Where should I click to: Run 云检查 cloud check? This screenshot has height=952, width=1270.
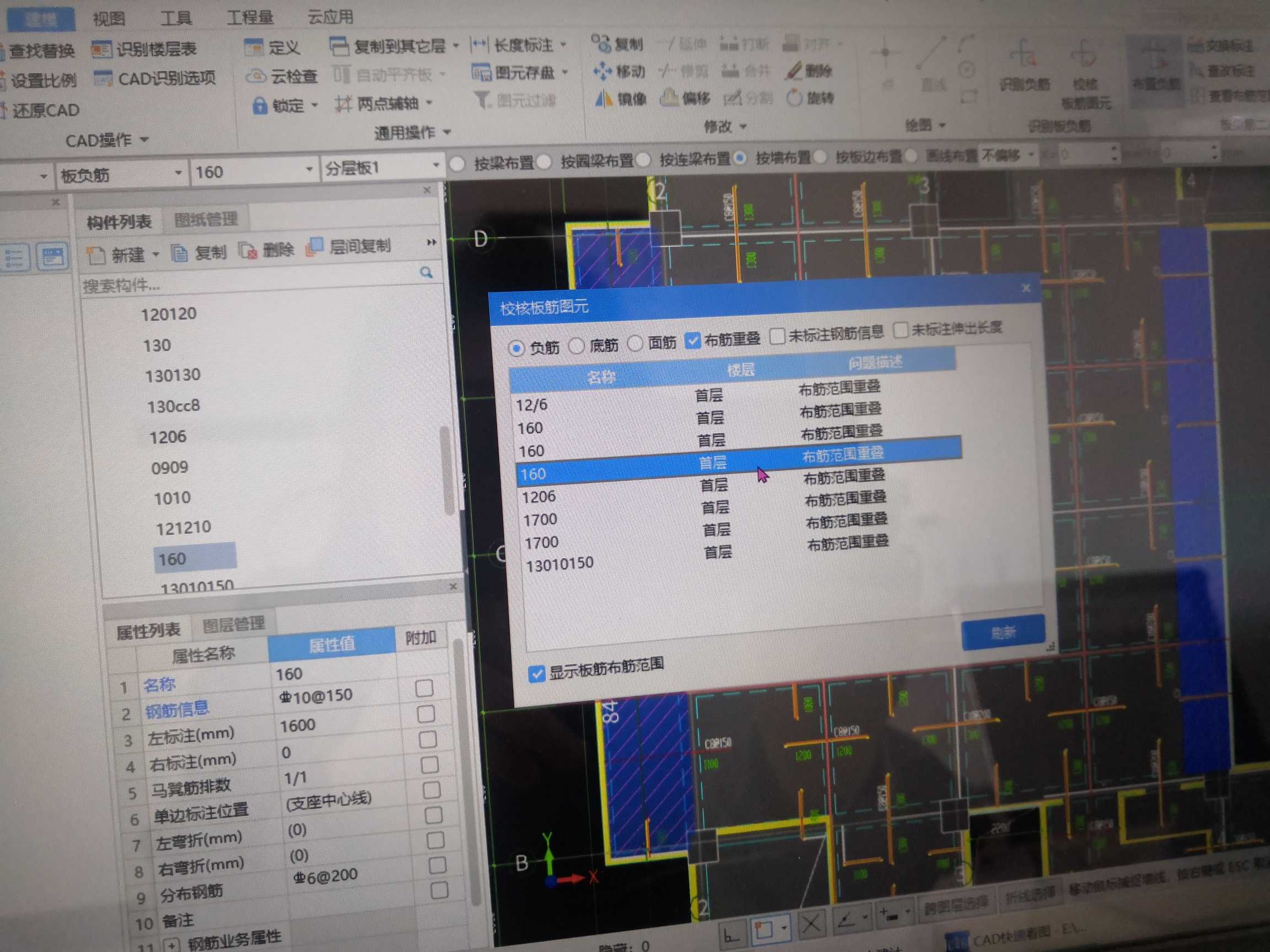pos(282,75)
